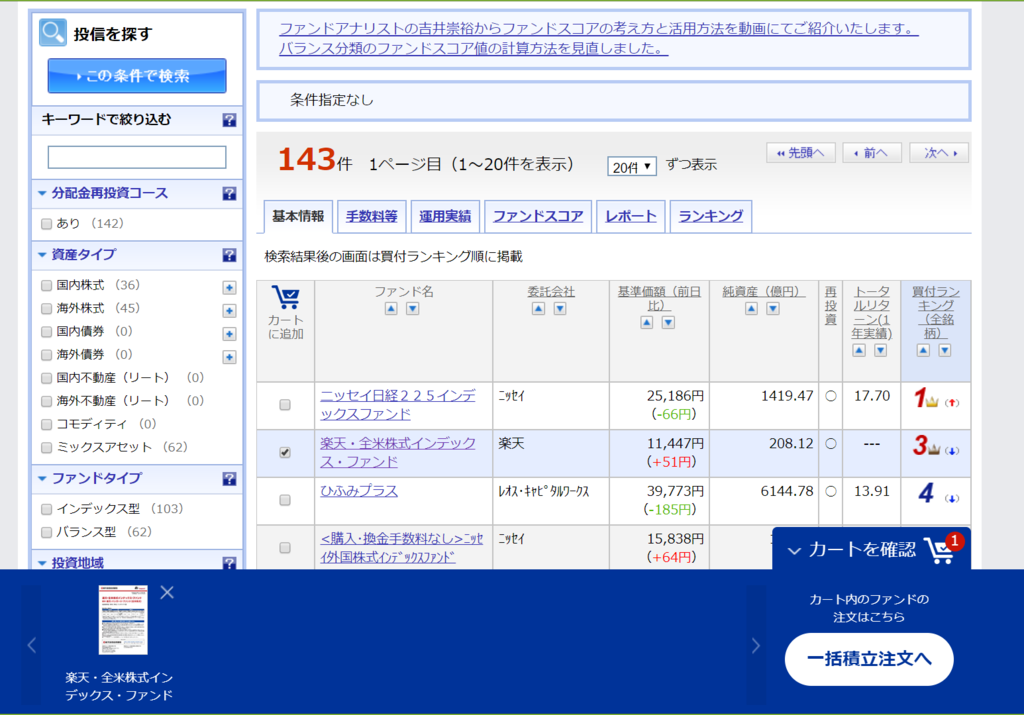Image resolution: width=1024 pixels, height=715 pixels.
Task: Click the magnifier icon beside 投信を探す
Action: (53, 33)
